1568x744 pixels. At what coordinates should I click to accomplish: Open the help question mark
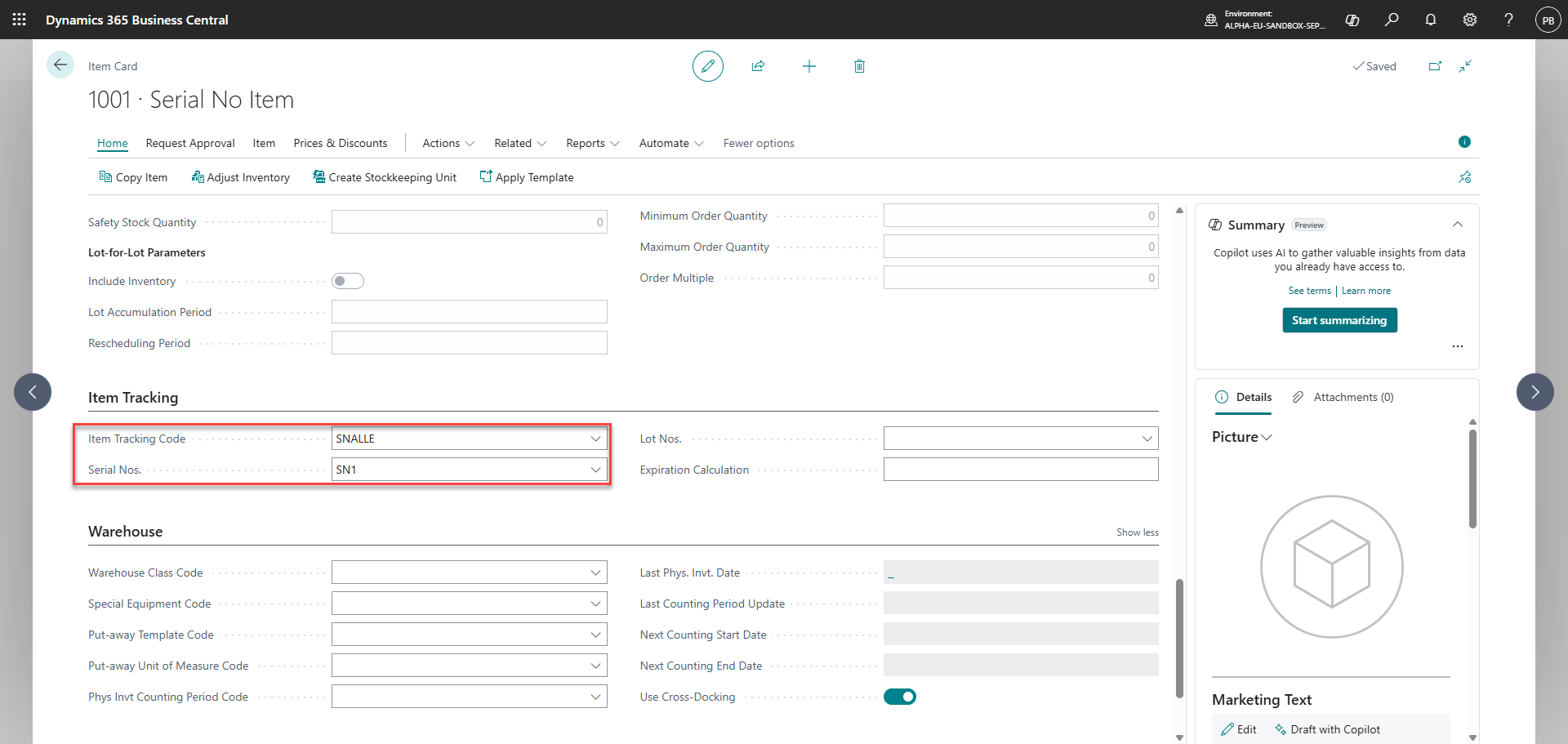[x=1508, y=20]
